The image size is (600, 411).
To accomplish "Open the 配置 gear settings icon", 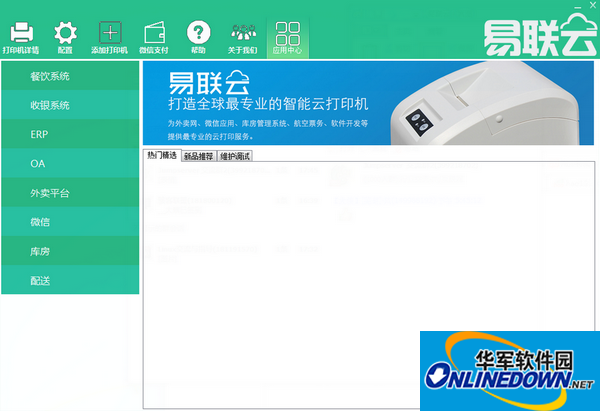I will (65, 38).
